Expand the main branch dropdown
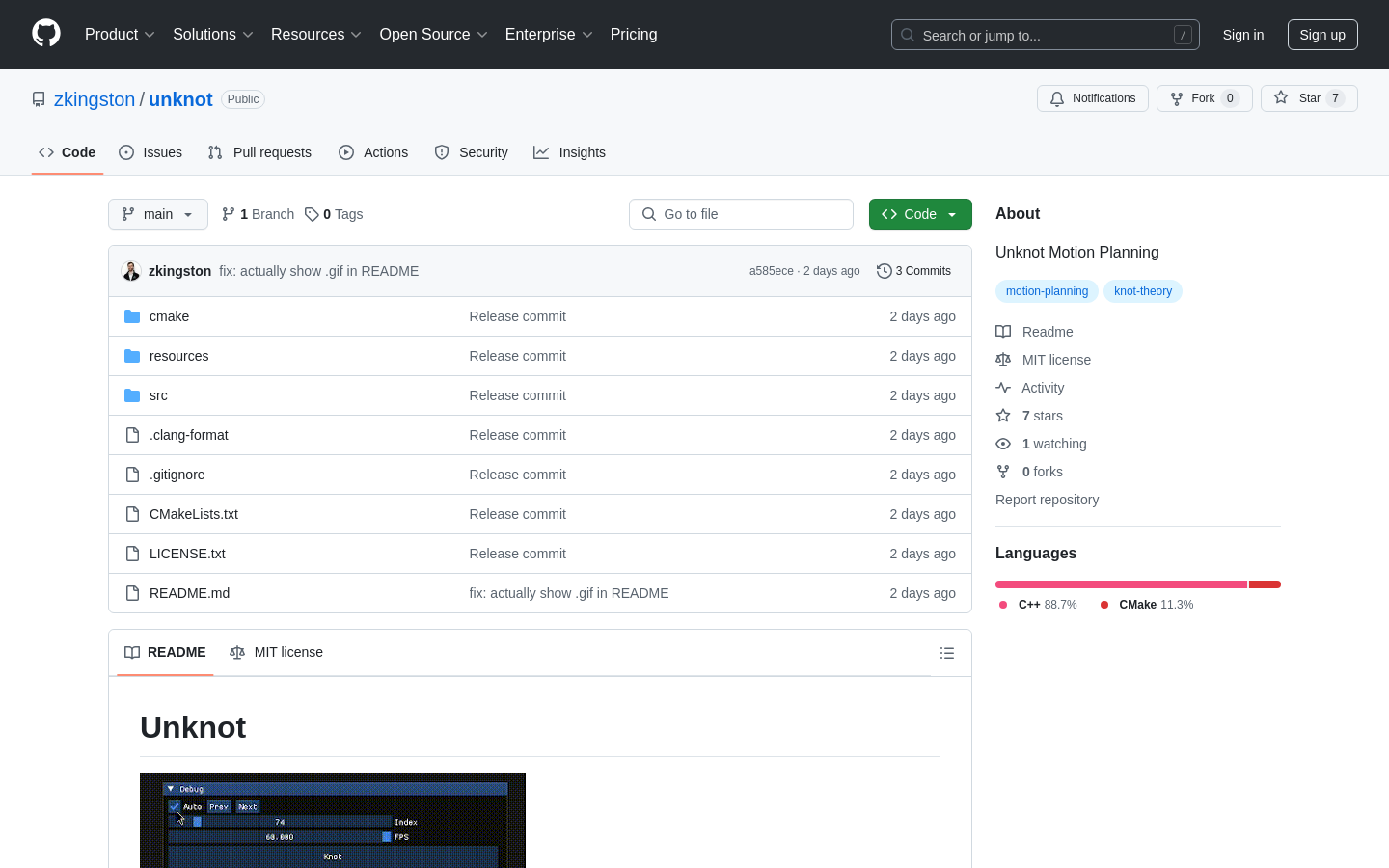 (x=158, y=214)
